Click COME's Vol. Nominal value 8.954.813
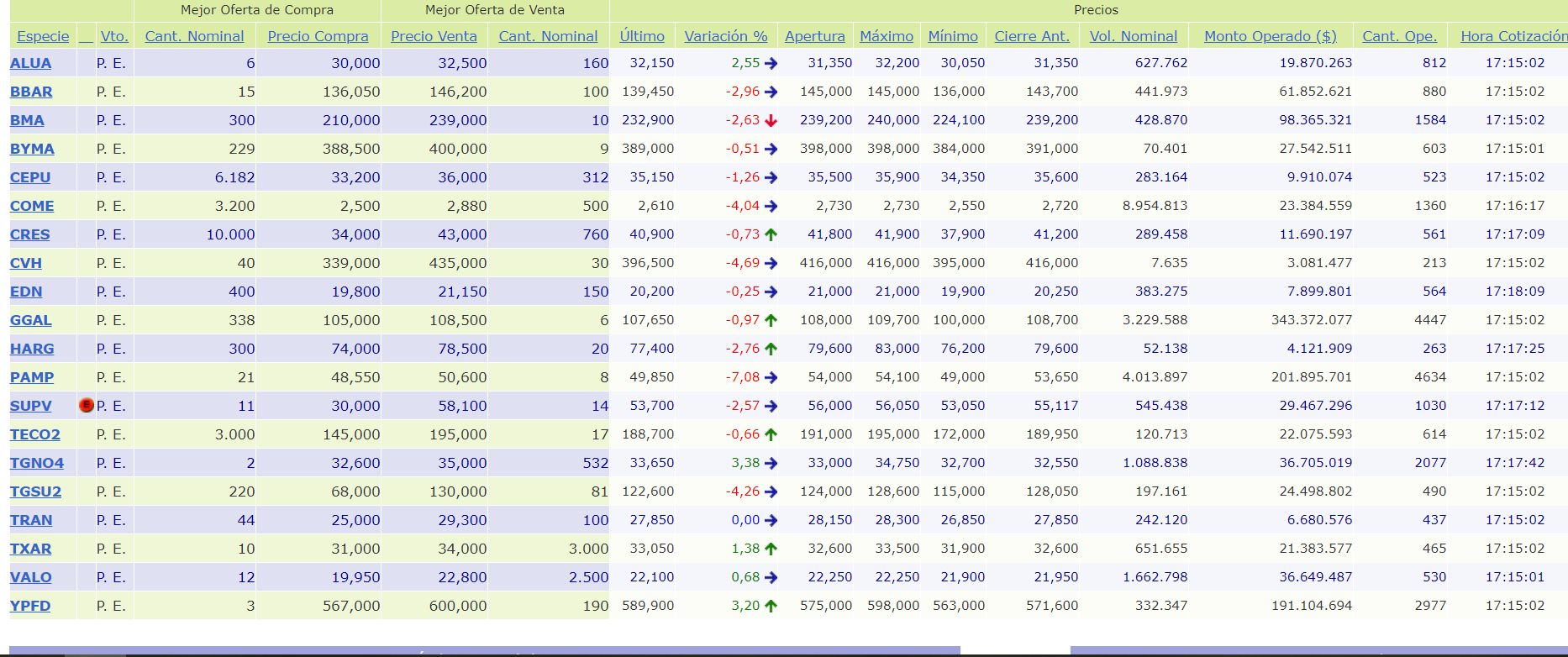Viewport: 1568px width, 657px height. coord(1155,206)
